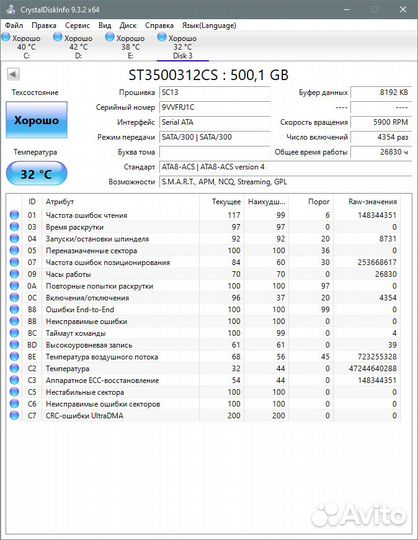The image size is (418, 540).
Task: Click raw value 723255328
Action: pos(377,356)
